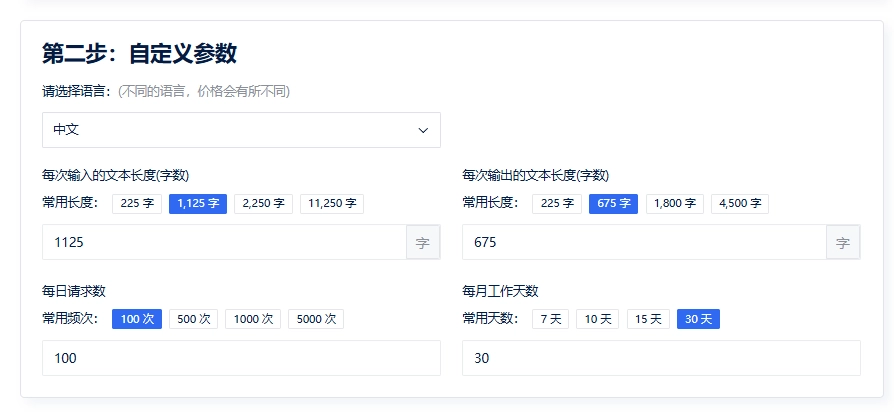Click the chevron arrow in language selector

tap(423, 130)
